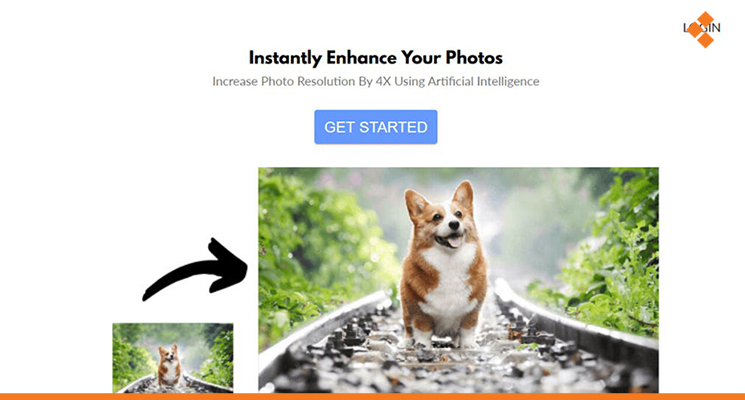This screenshot has height=400, width=745.
Task: Click the tiny corgi inside small thumbnail
Action: (x=169, y=364)
